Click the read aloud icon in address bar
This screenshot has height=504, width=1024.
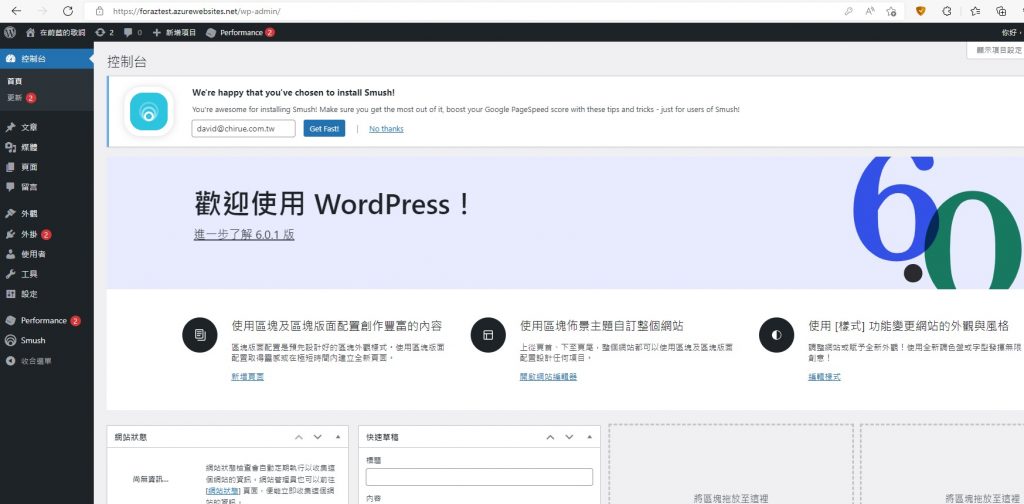pyautogui.click(x=870, y=11)
